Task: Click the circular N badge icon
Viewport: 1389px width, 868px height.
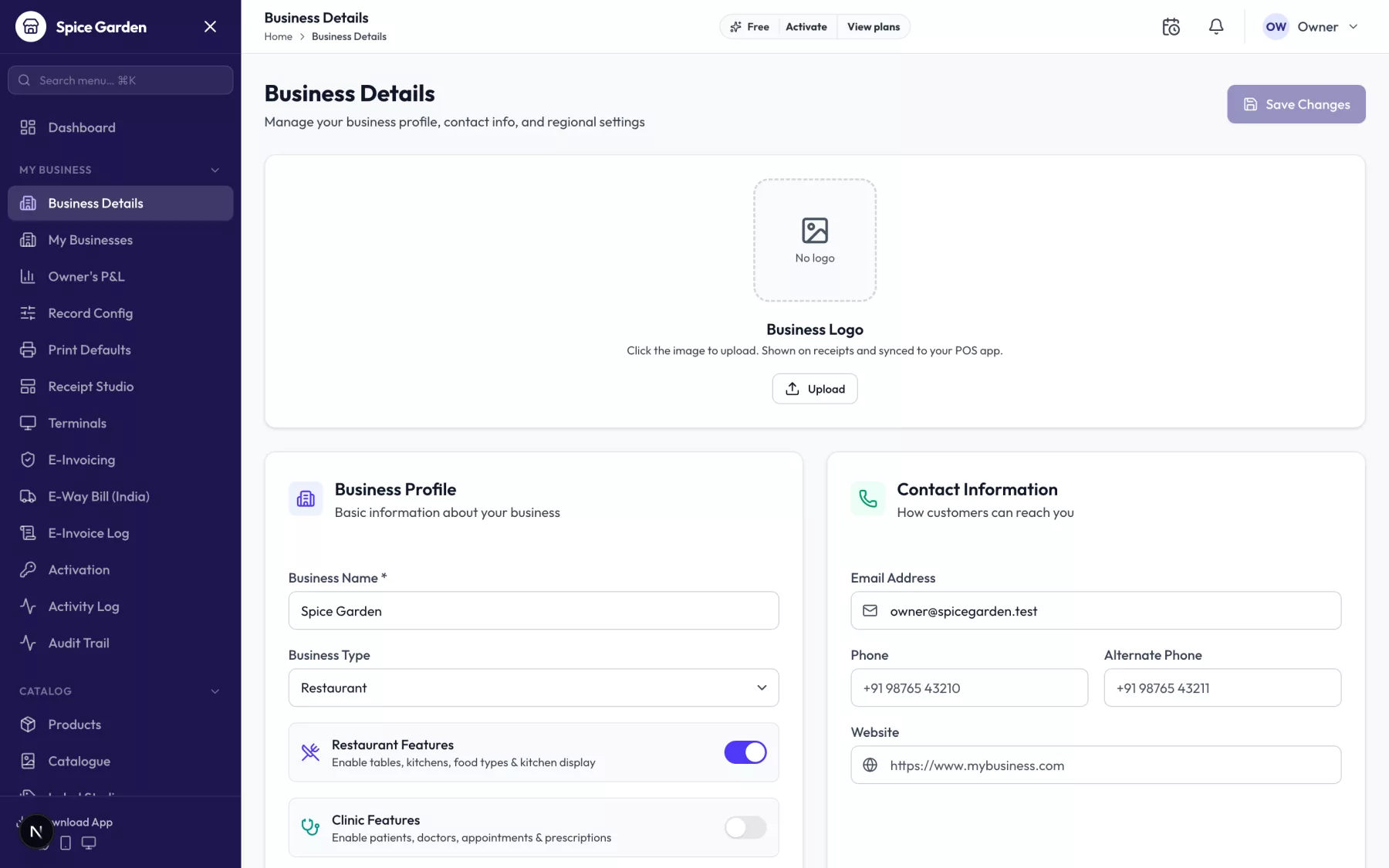Action: coord(35,832)
